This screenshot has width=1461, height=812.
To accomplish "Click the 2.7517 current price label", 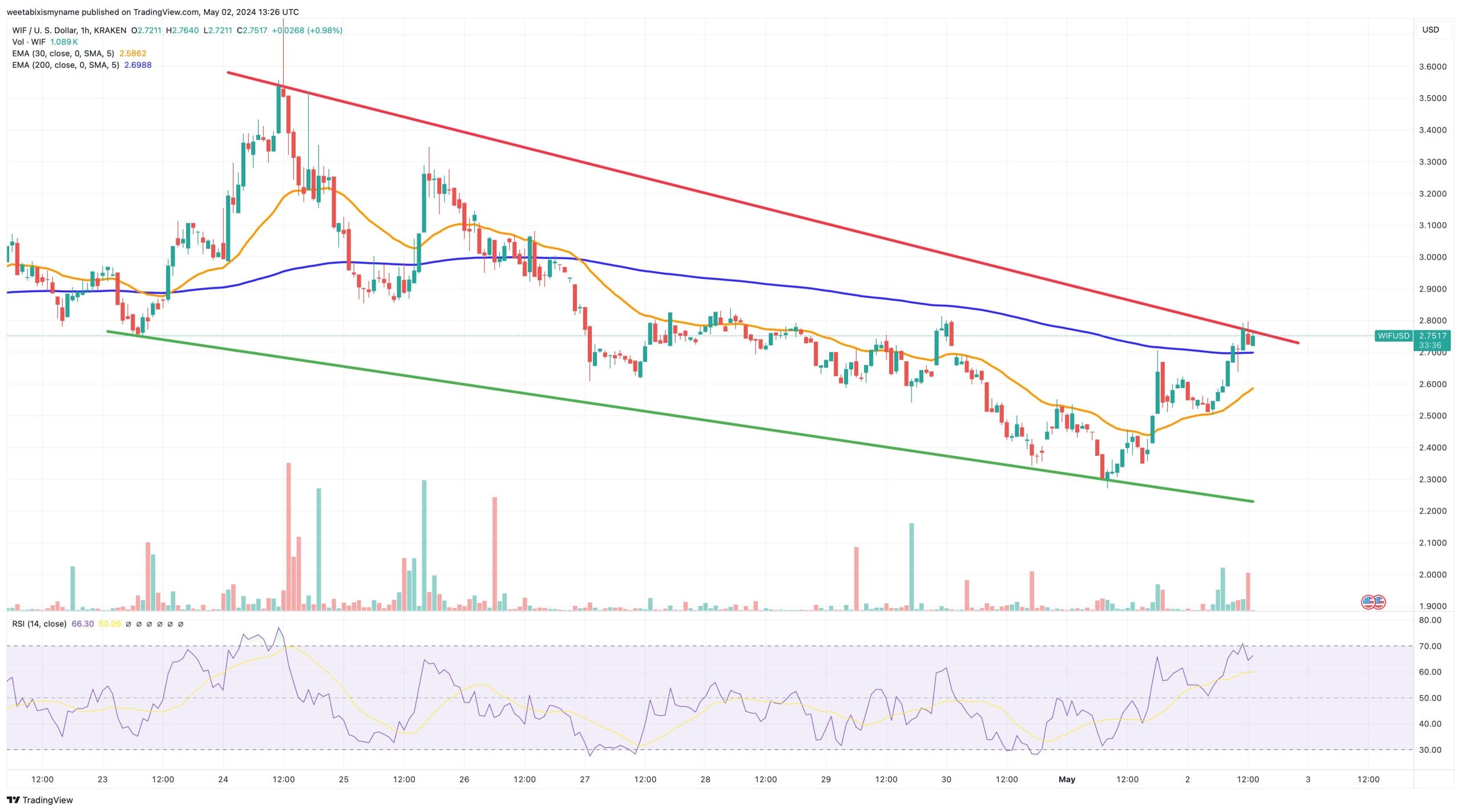I will (x=1432, y=336).
